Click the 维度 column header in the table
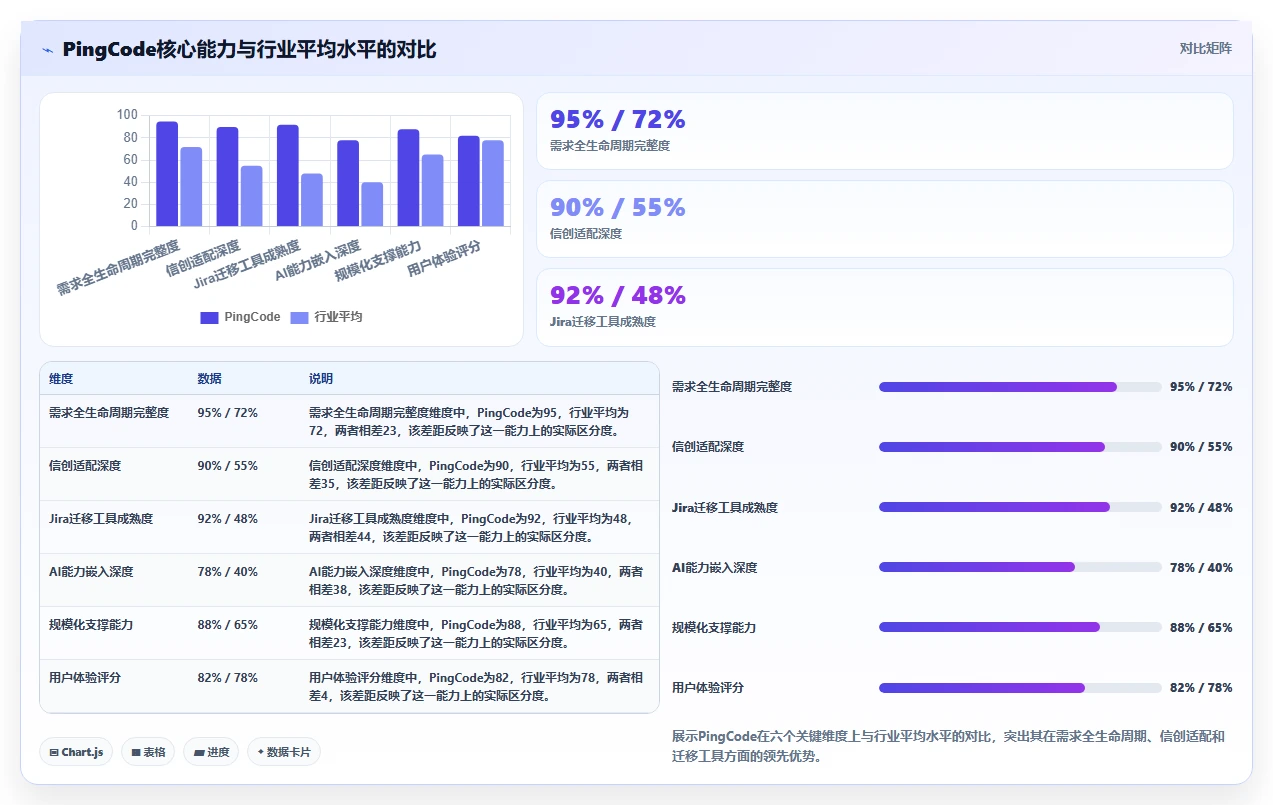This screenshot has width=1273, height=805. [61, 379]
